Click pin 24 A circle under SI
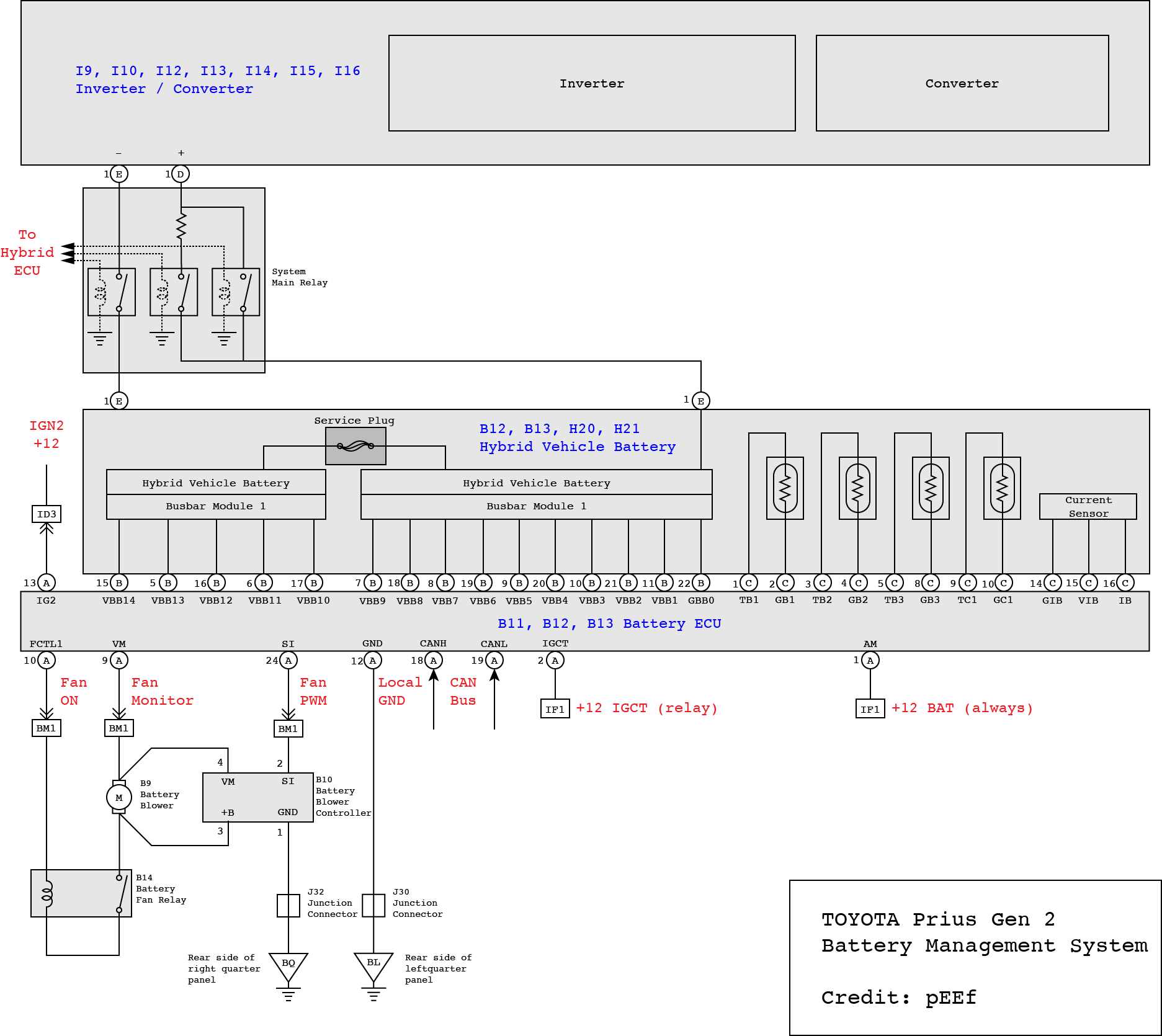The height and width of the screenshot is (1036, 1162). (288, 661)
